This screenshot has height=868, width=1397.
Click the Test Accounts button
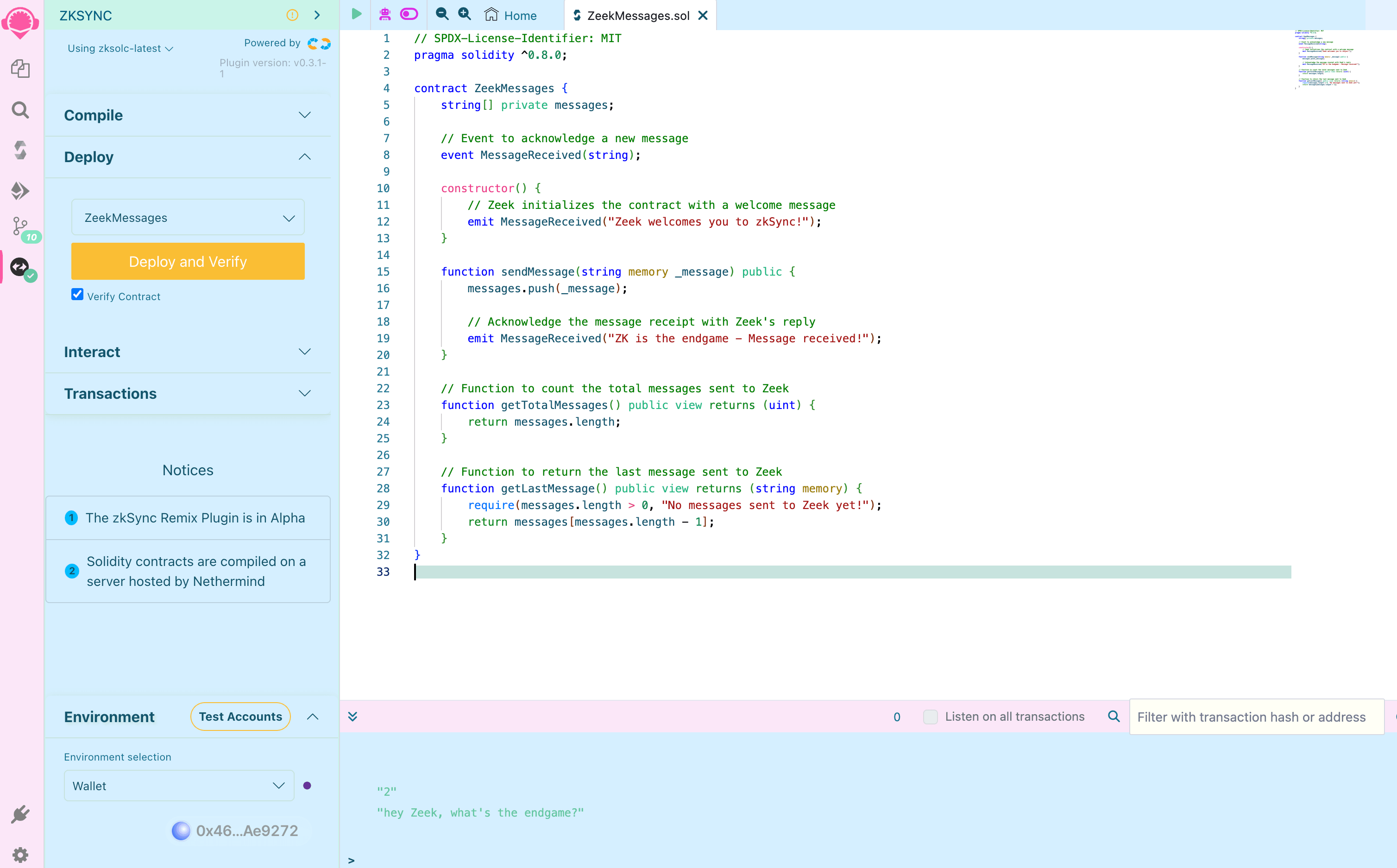coord(240,717)
